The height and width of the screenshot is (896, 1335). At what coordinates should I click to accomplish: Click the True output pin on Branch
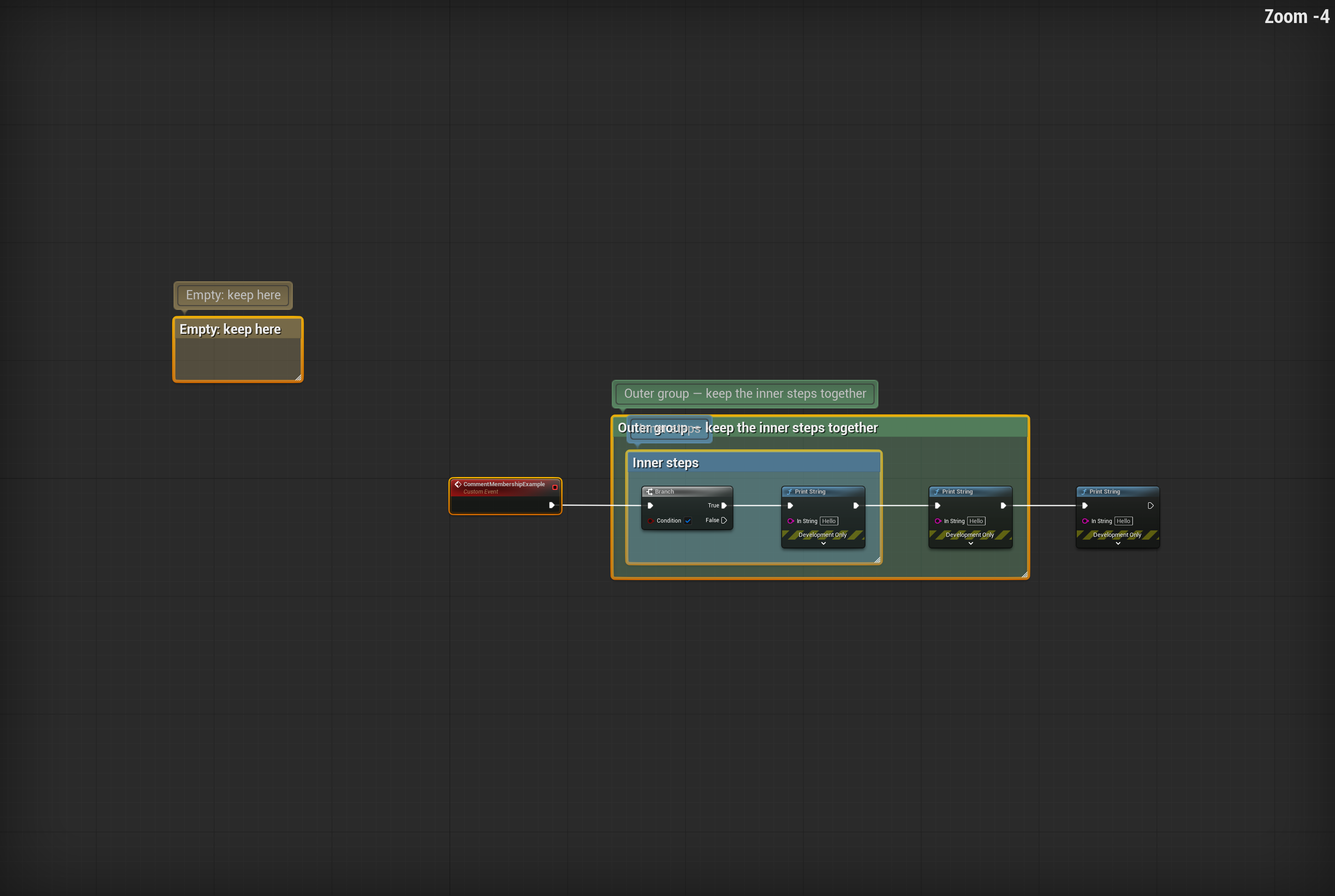[x=724, y=506]
